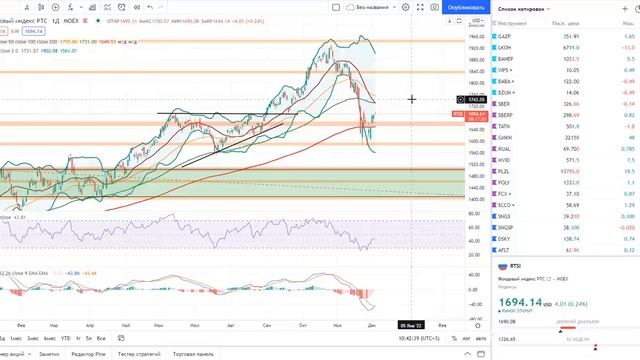Open chart settings gear icon
Image resolution: width=640 pixels, height=360 pixels.
point(406,7)
